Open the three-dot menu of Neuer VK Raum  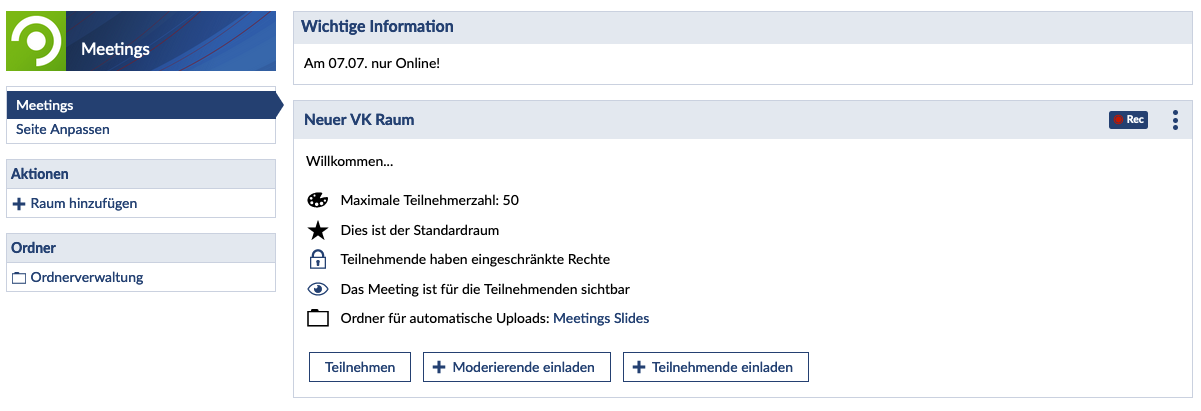click(x=1175, y=120)
